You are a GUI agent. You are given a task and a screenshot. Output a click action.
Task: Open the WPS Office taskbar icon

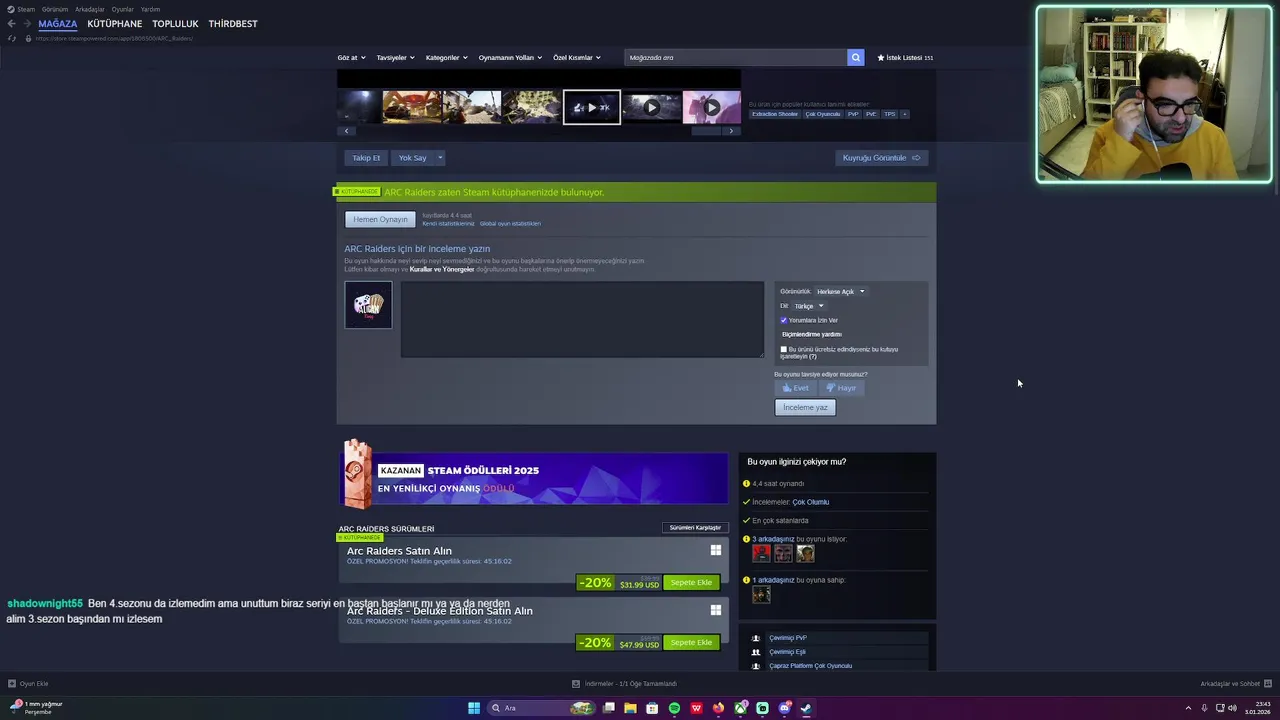point(696,708)
